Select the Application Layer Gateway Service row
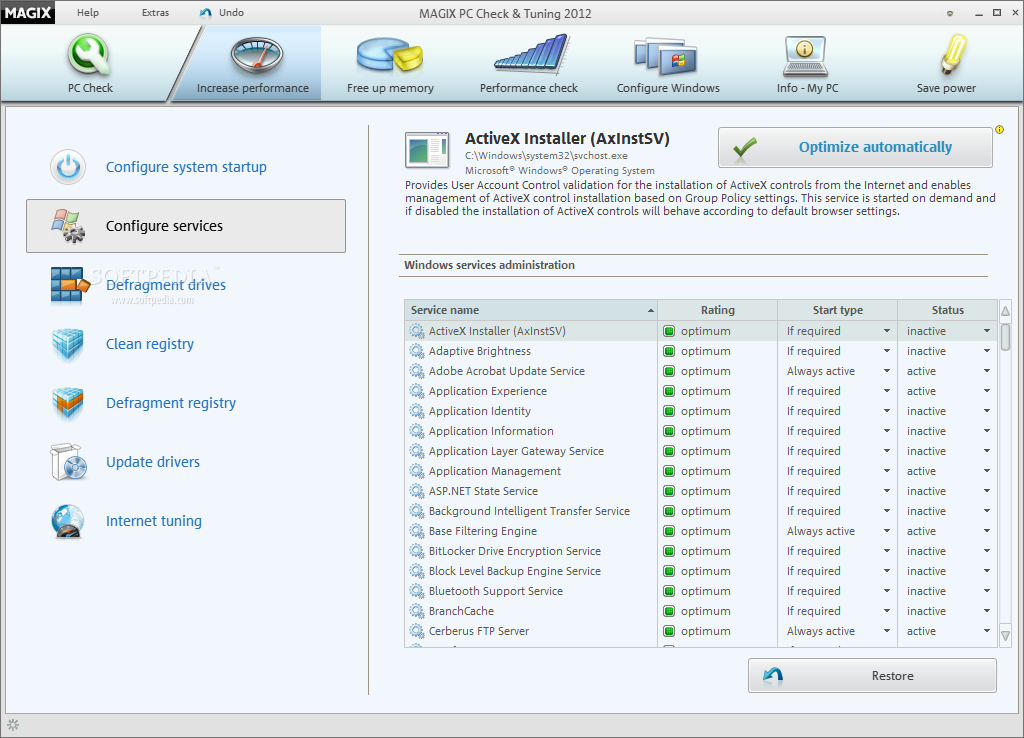The height and width of the screenshot is (738, 1024). pyautogui.click(x=701, y=451)
